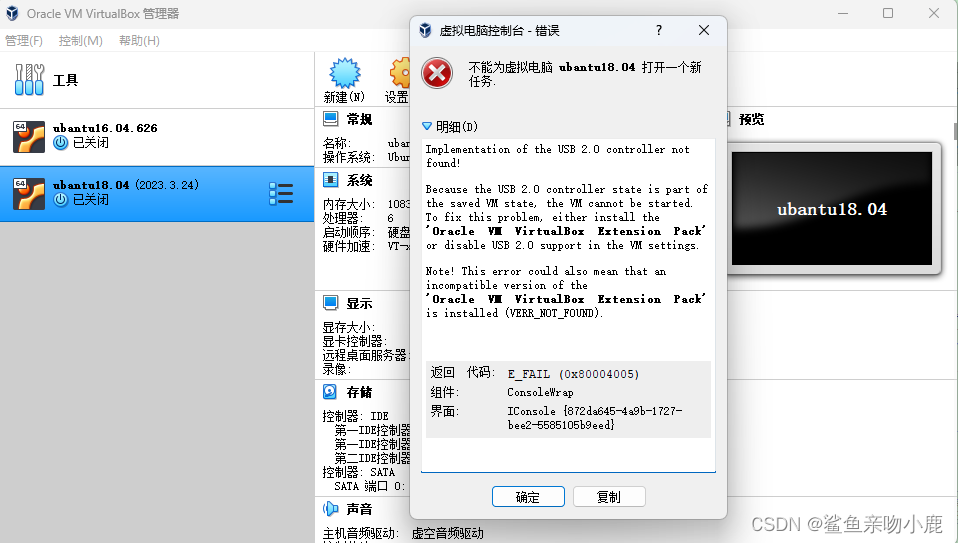958x543 pixels.
Task: Click the ConsoleWrap component value
Action: (540, 392)
